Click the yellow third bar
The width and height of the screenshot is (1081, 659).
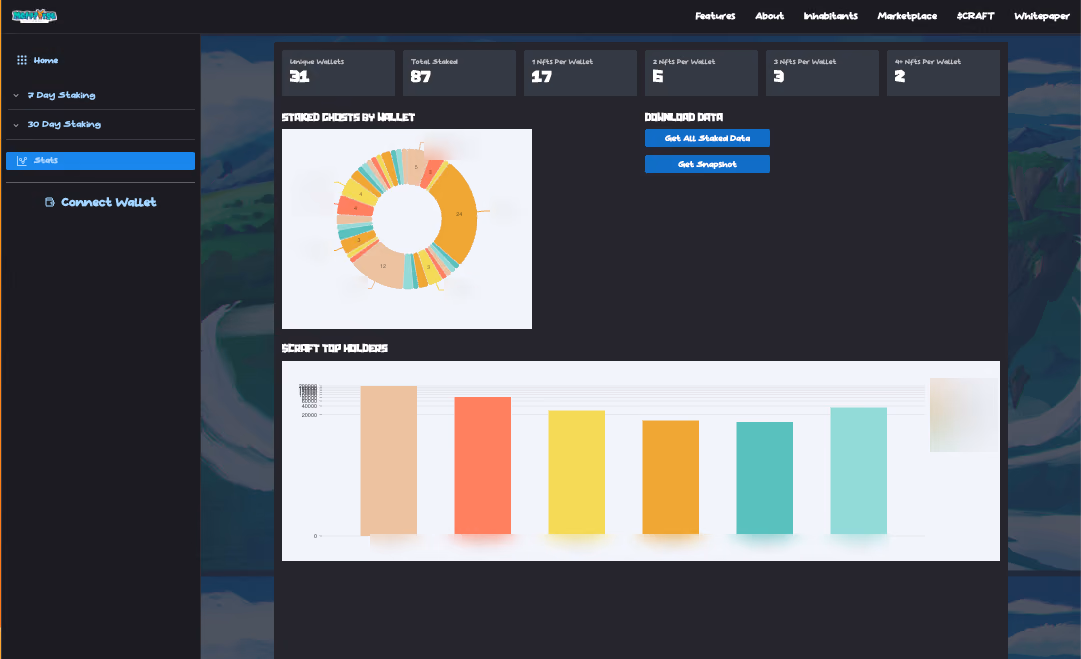pos(576,473)
